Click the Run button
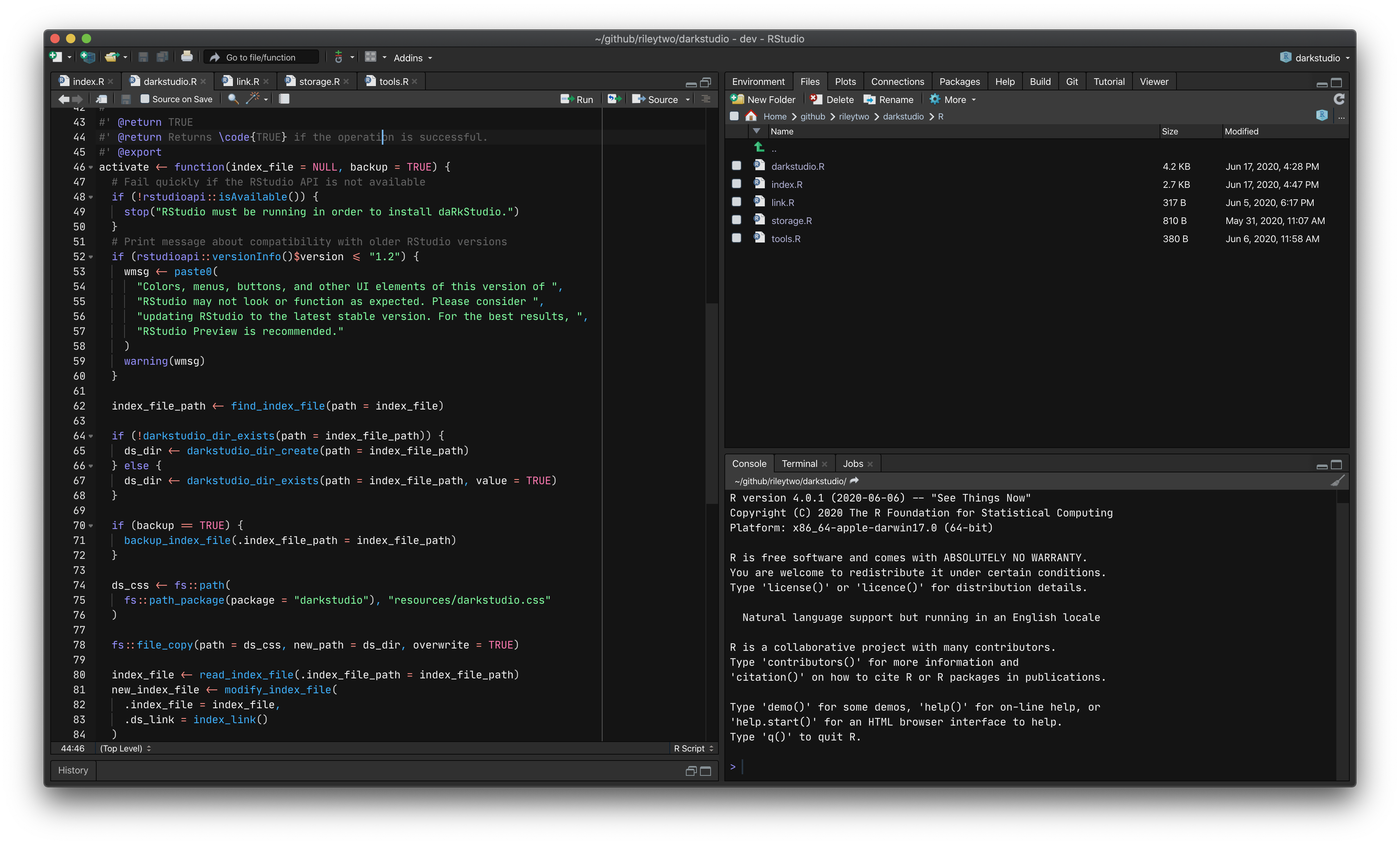The width and height of the screenshot is (1400, 845). (577, 99)
